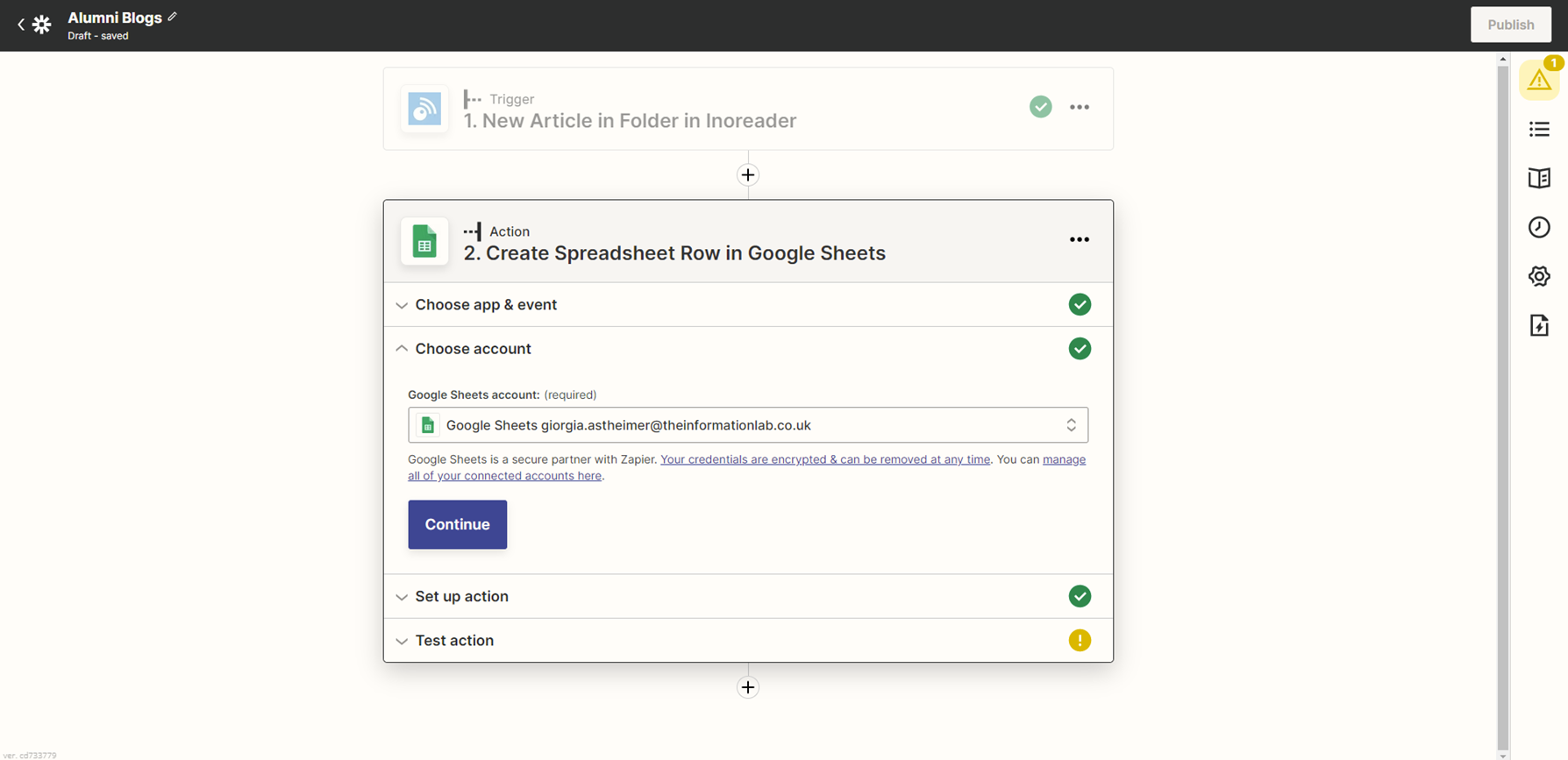This screenshot has height=760, width=1568.
Task: Add a step after the action
Action: tap(748, 687)
